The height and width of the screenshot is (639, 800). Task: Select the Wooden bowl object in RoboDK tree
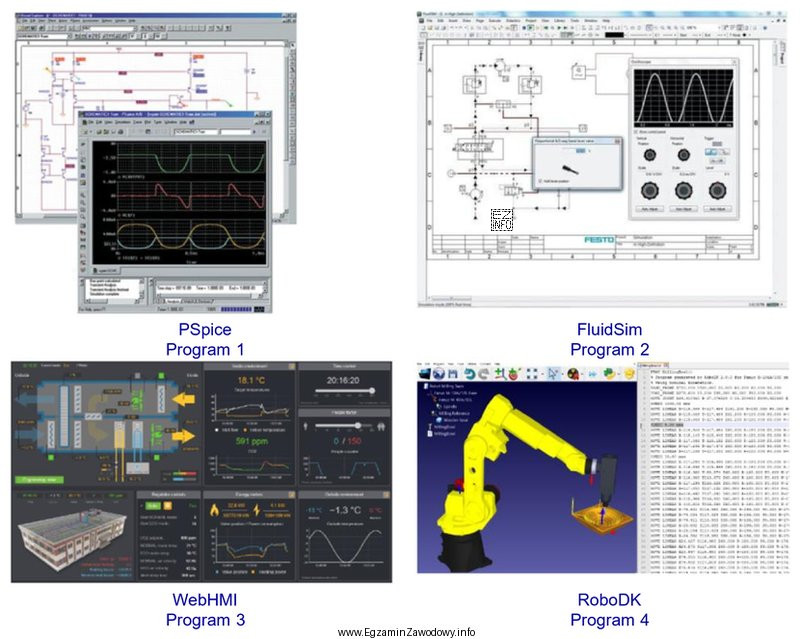[x=452, y=420]
